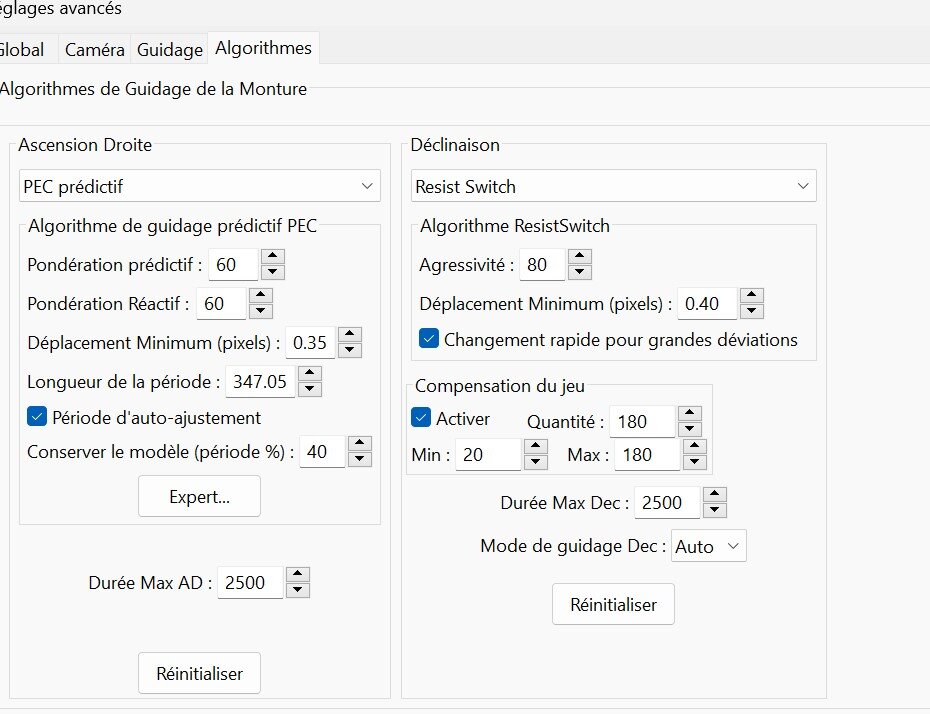
Task: Increase Agressivité spinner value
Action: click(579, 257)
